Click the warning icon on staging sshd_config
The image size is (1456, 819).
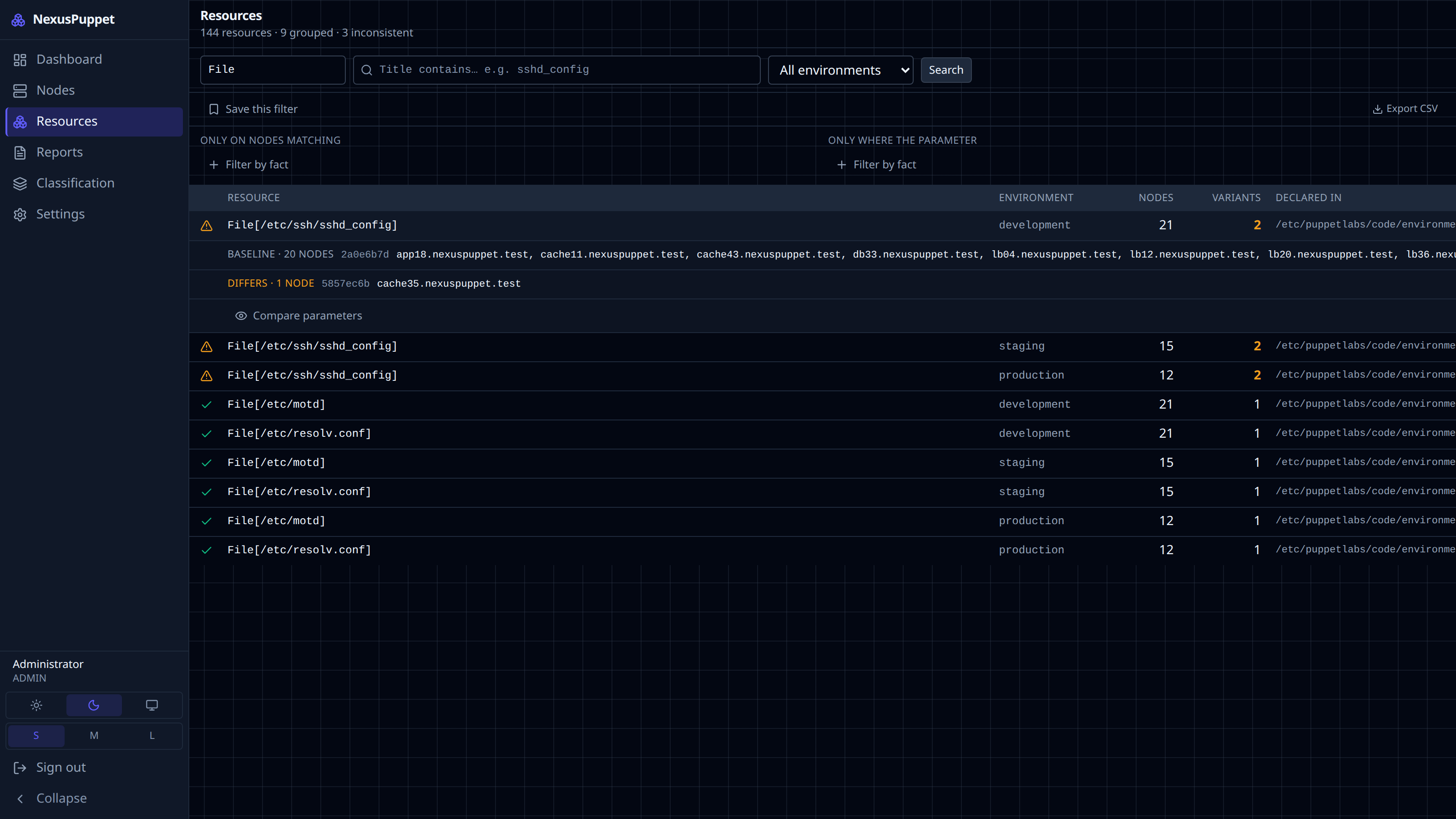click(207, 346)
